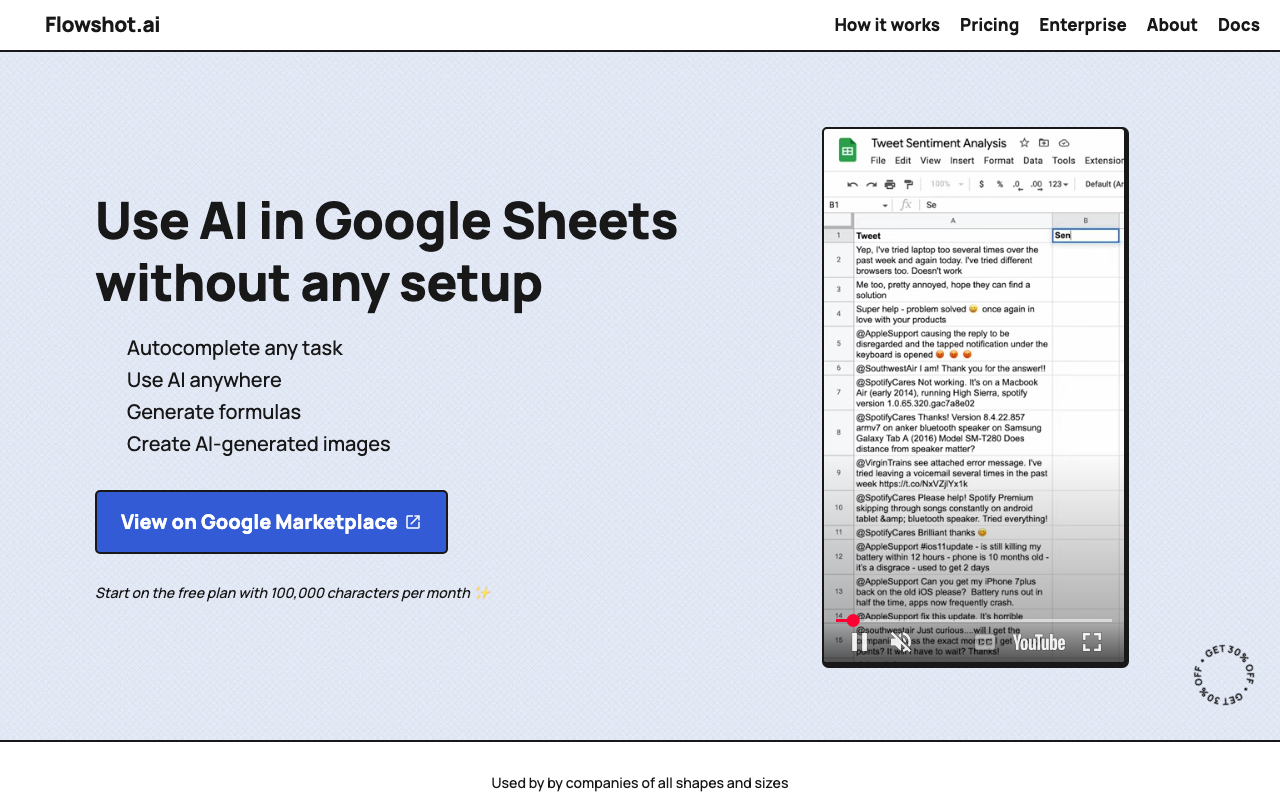This screenshot has width=1280, height=800.
Task: Click the free plan 100,000 characters note
Action: 293,593
